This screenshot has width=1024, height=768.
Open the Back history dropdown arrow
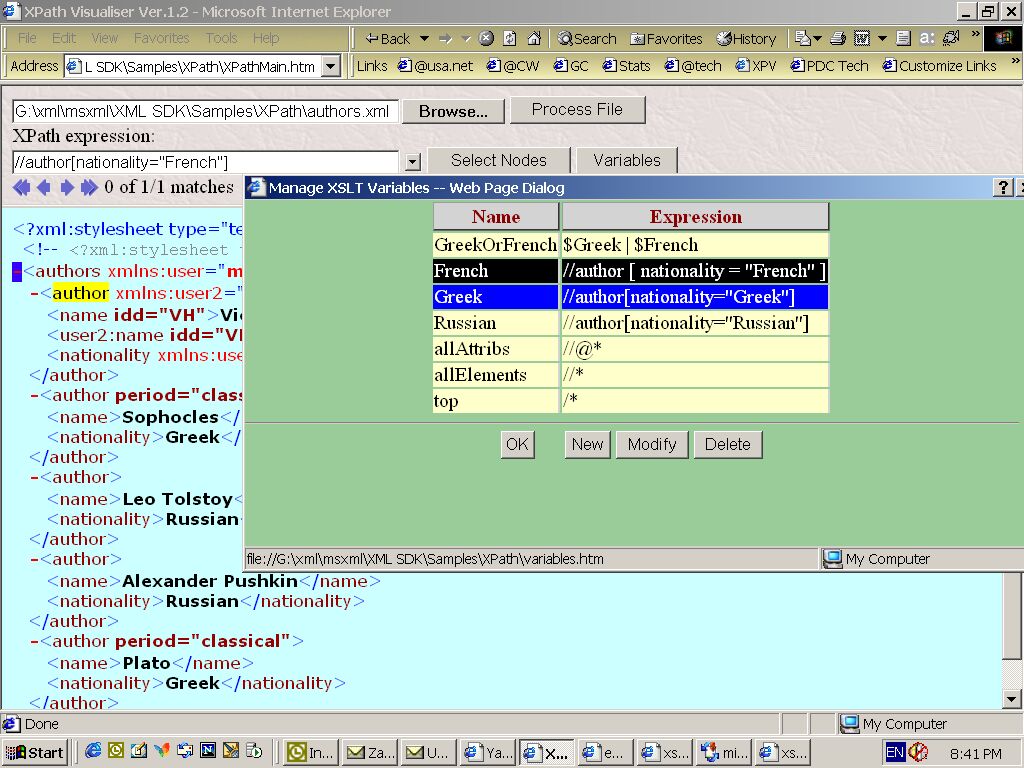(424, 39)
